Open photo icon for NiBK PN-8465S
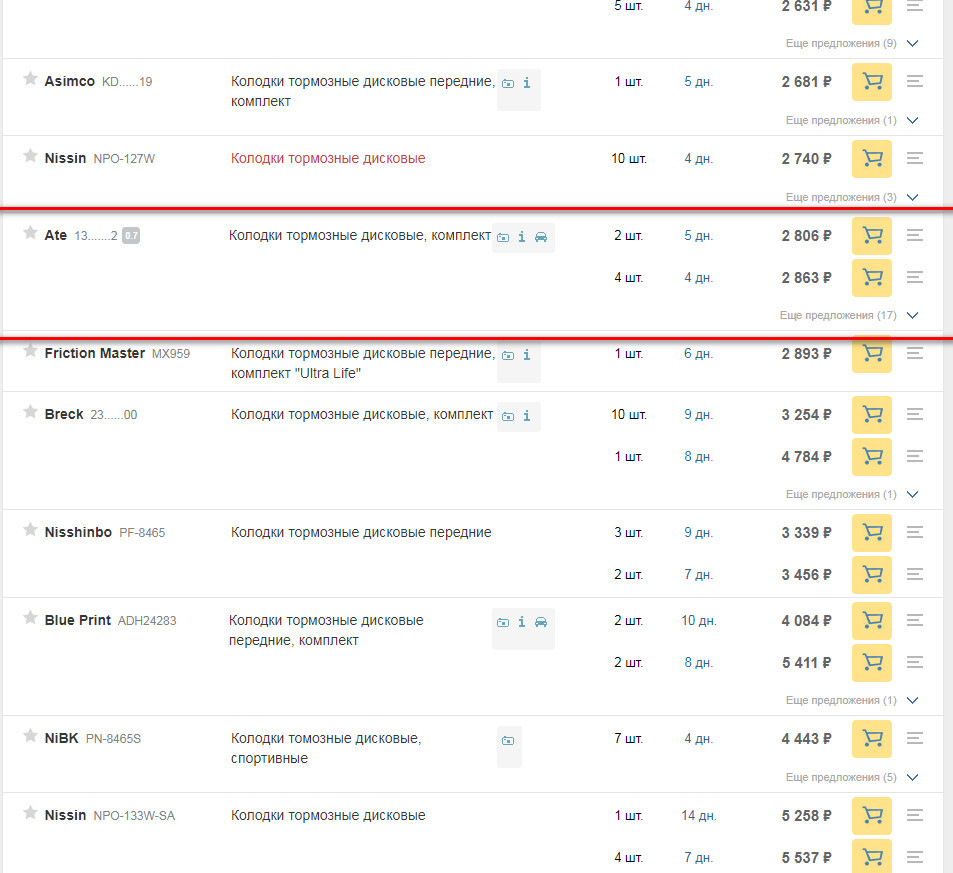 pos(508,740)
